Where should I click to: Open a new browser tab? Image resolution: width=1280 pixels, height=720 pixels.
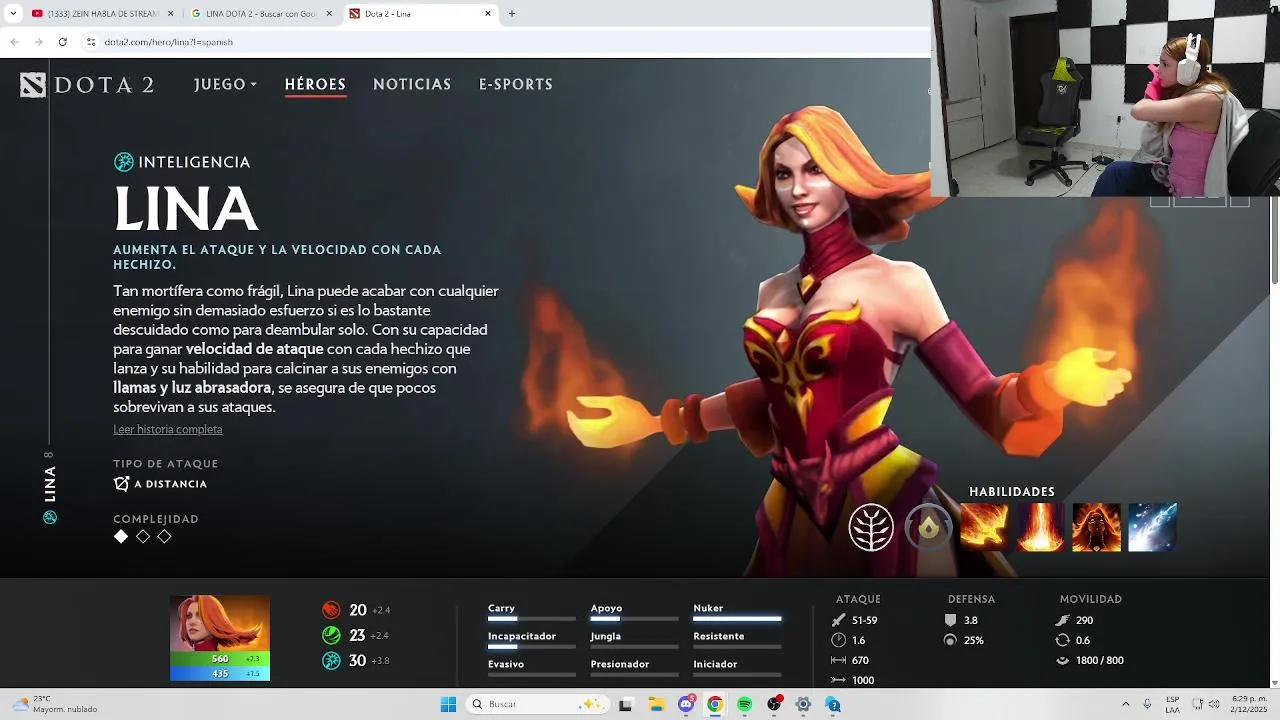point(512,14)
